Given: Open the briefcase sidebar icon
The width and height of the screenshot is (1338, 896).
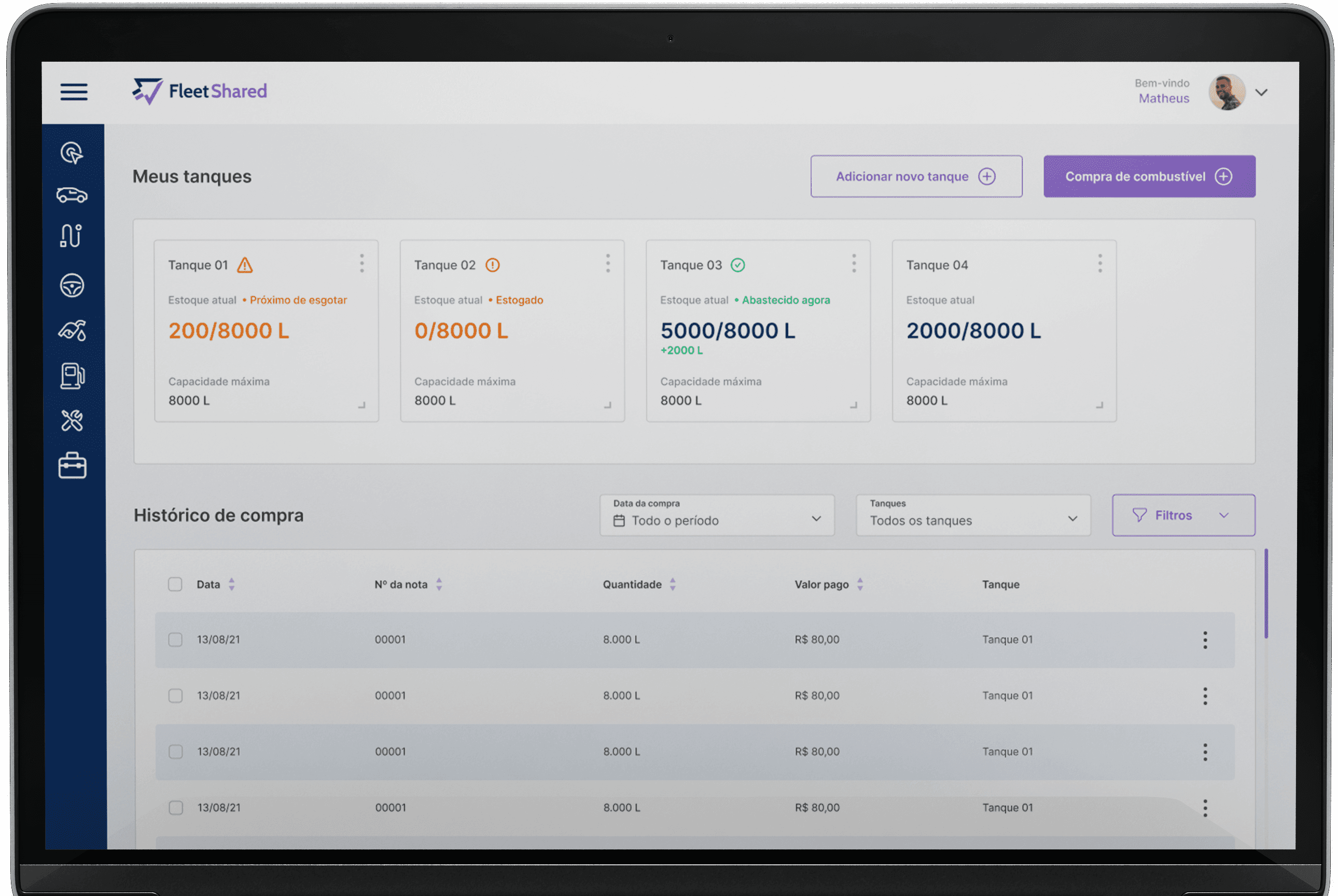Looking at the screenshot, I should (x=72, y=466).
